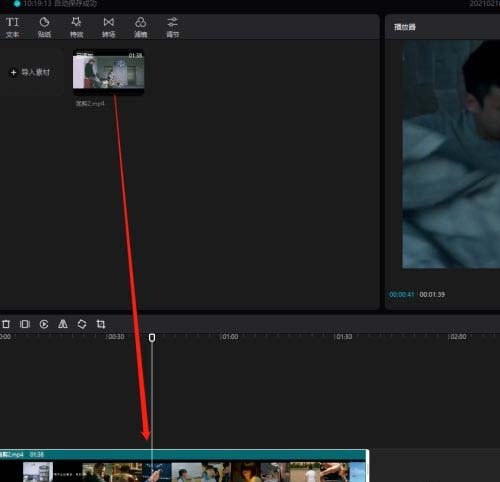Open the Text (文本) panel
This screenshot has height=482, width=500.
pyautogui.click(x=12, y=27)
